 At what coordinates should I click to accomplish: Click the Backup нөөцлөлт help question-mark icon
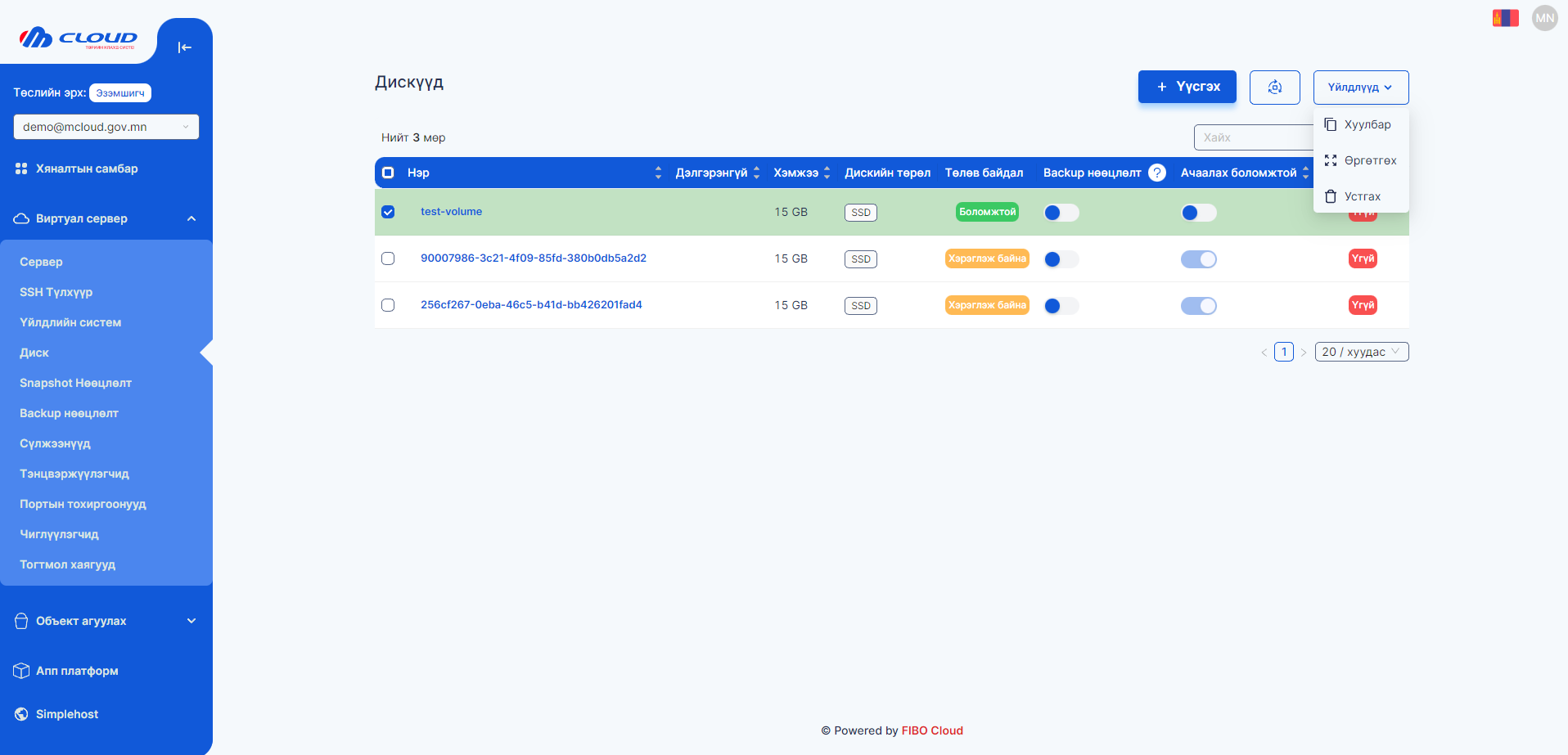click(1156, 173)
